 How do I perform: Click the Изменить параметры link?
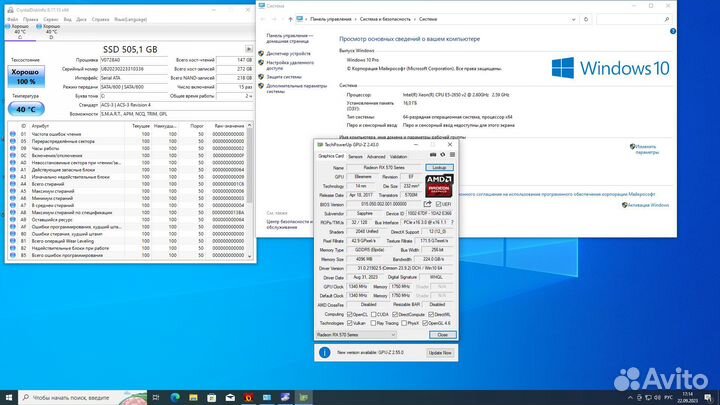pos(647,149)
